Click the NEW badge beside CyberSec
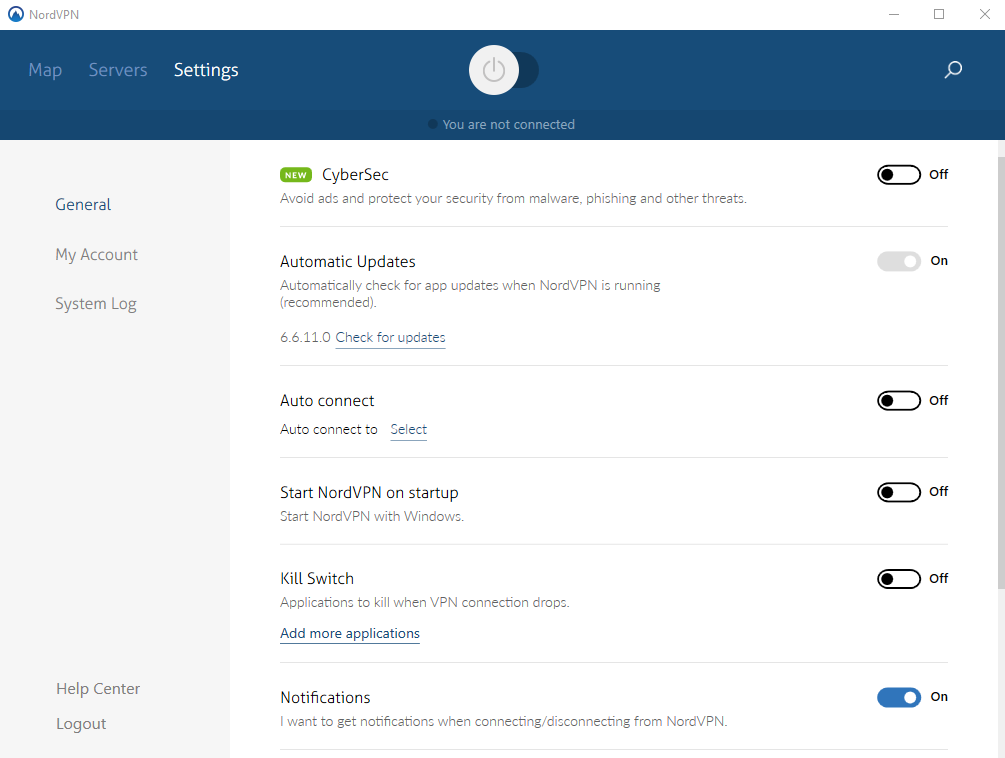 [295, 174]
